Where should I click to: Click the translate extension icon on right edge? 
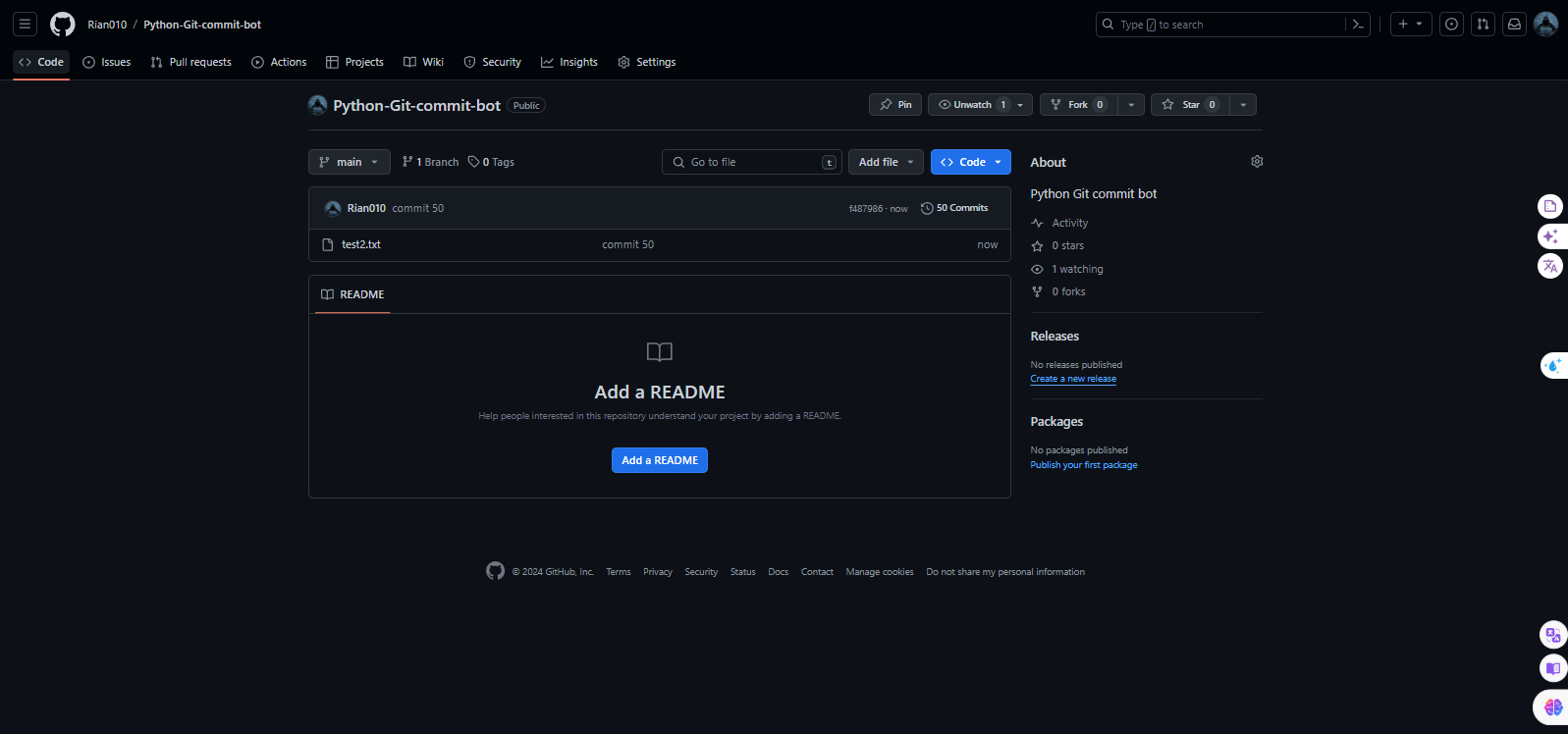[x=1550, y=266]
